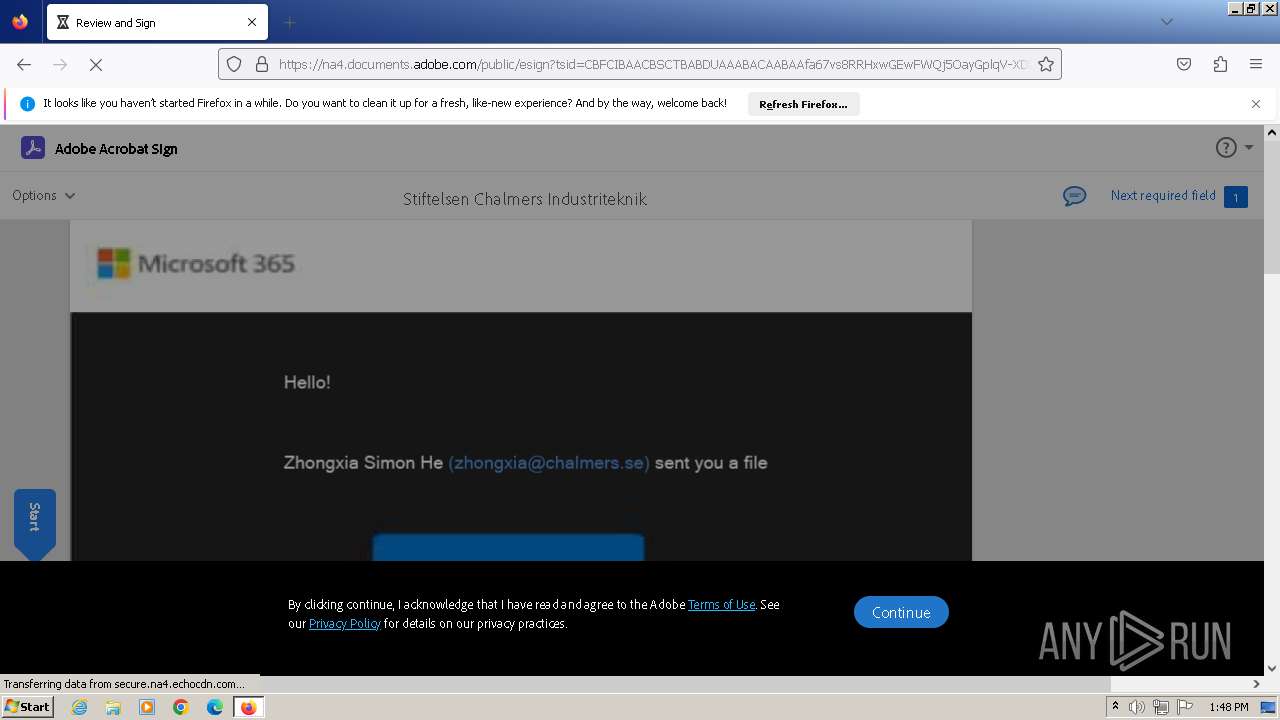The image size is (1280, 720).
Task: Open File Explorer from taskbar
Action: coord(113,707)
